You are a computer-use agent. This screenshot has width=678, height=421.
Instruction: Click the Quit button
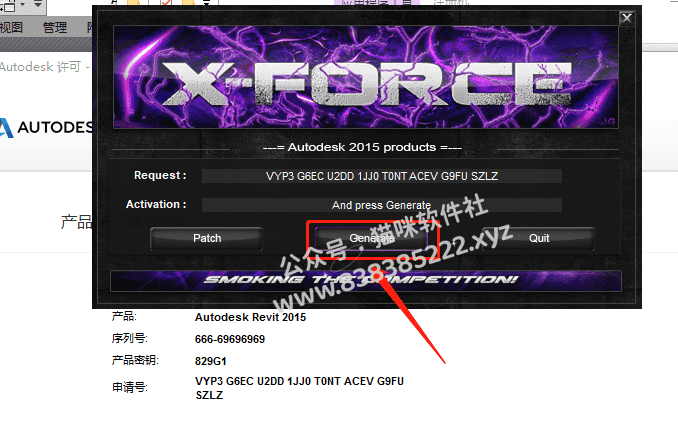point(539,238)
